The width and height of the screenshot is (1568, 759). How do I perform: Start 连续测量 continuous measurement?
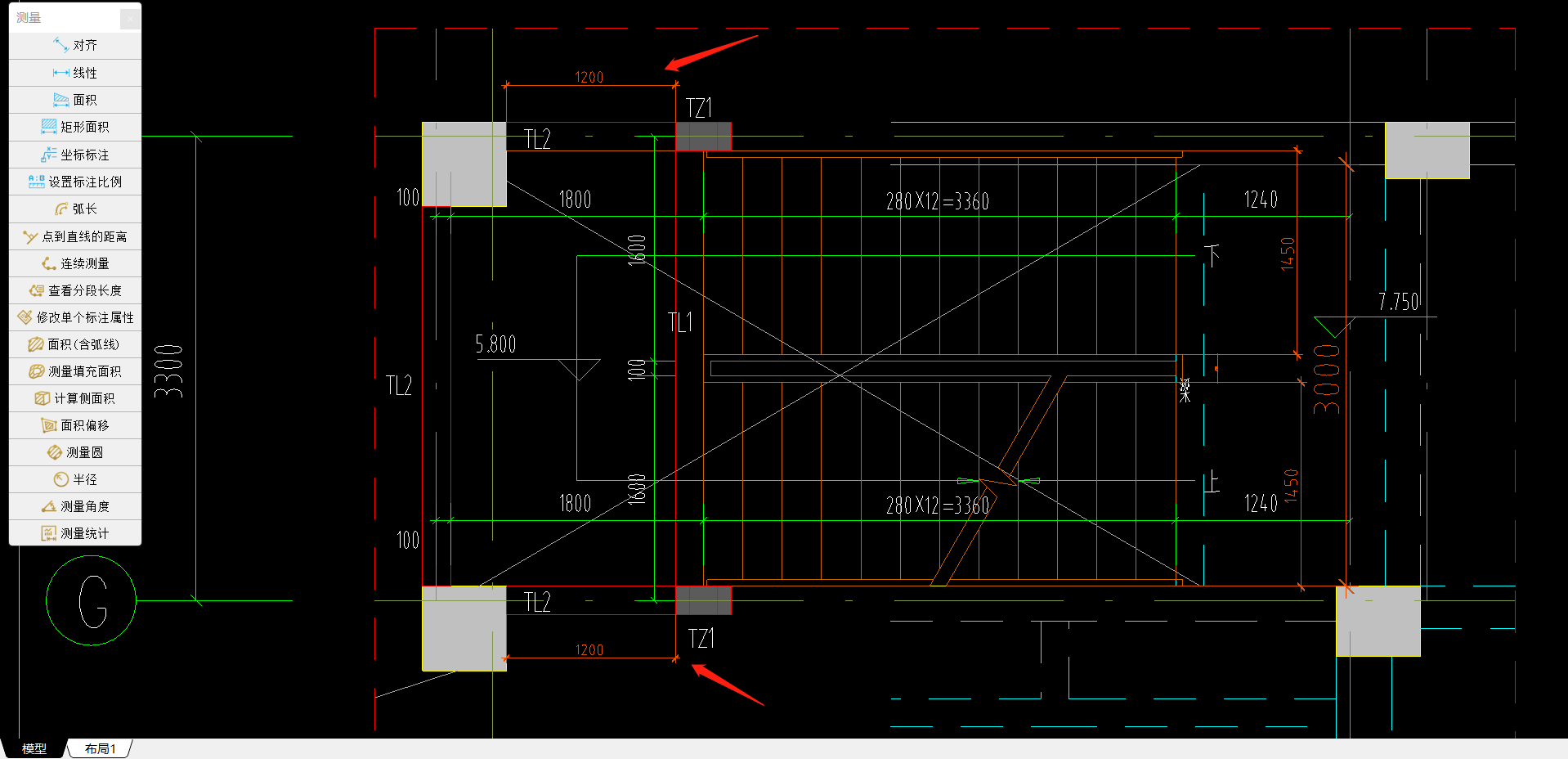pyautogui.click(x=75, y=263)
